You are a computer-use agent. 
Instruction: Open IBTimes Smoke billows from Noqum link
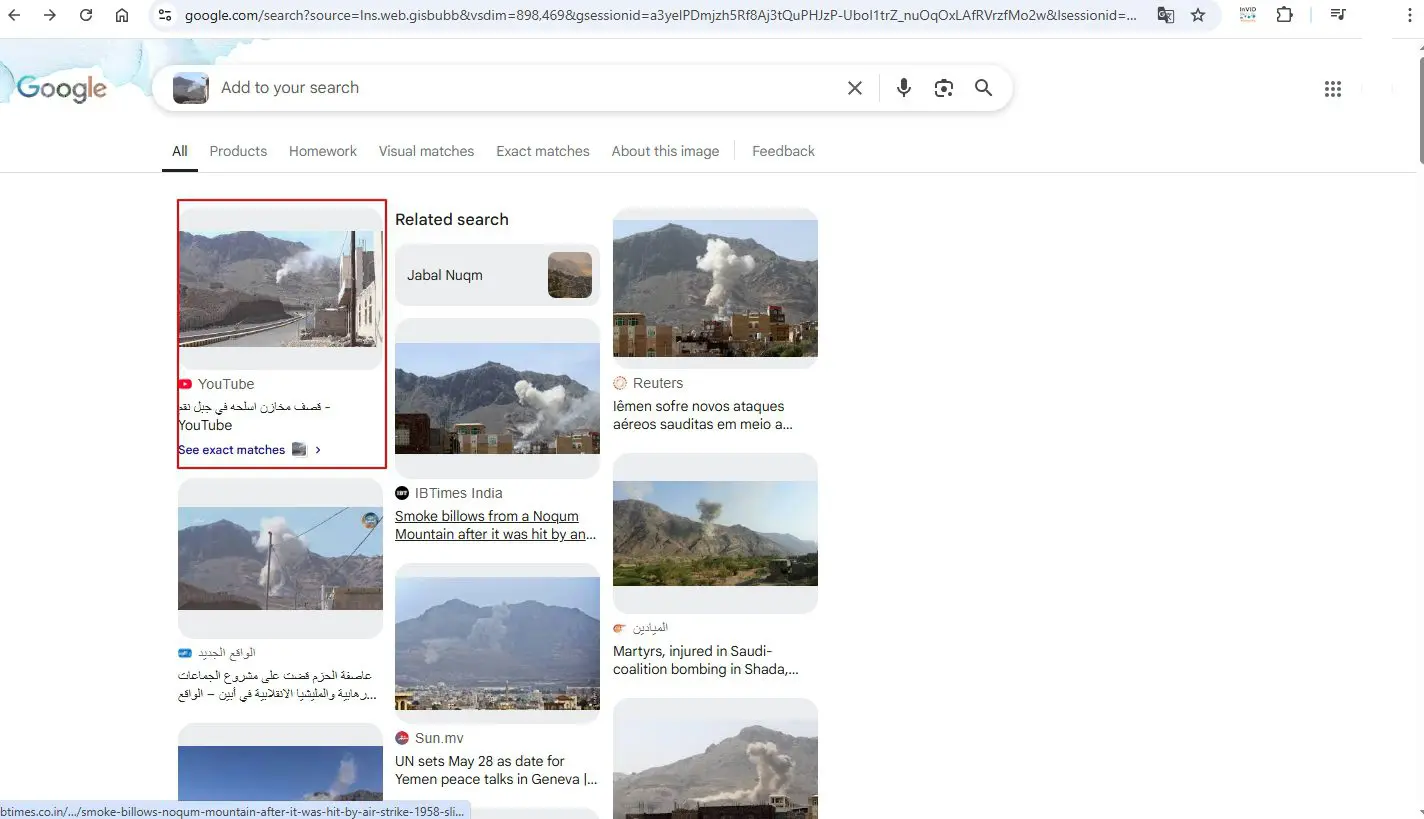tap(496, 525)
